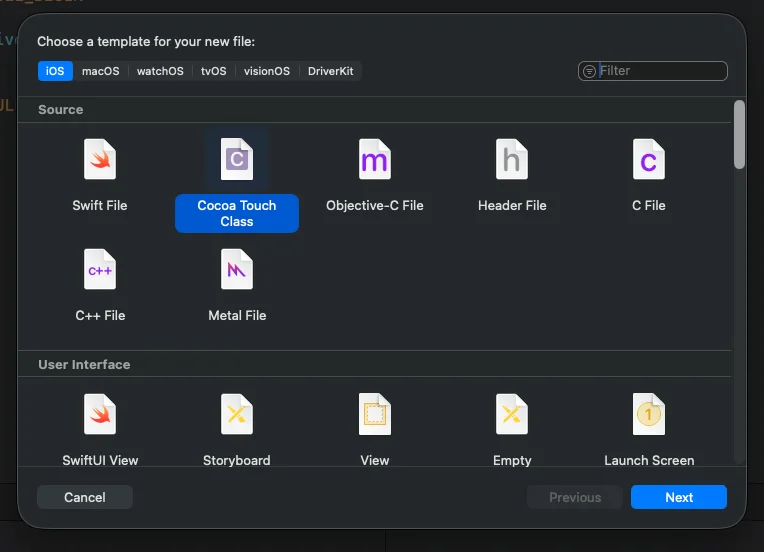Select the Metal File template icon
This screenshot has width=764, height=552.
237,270
